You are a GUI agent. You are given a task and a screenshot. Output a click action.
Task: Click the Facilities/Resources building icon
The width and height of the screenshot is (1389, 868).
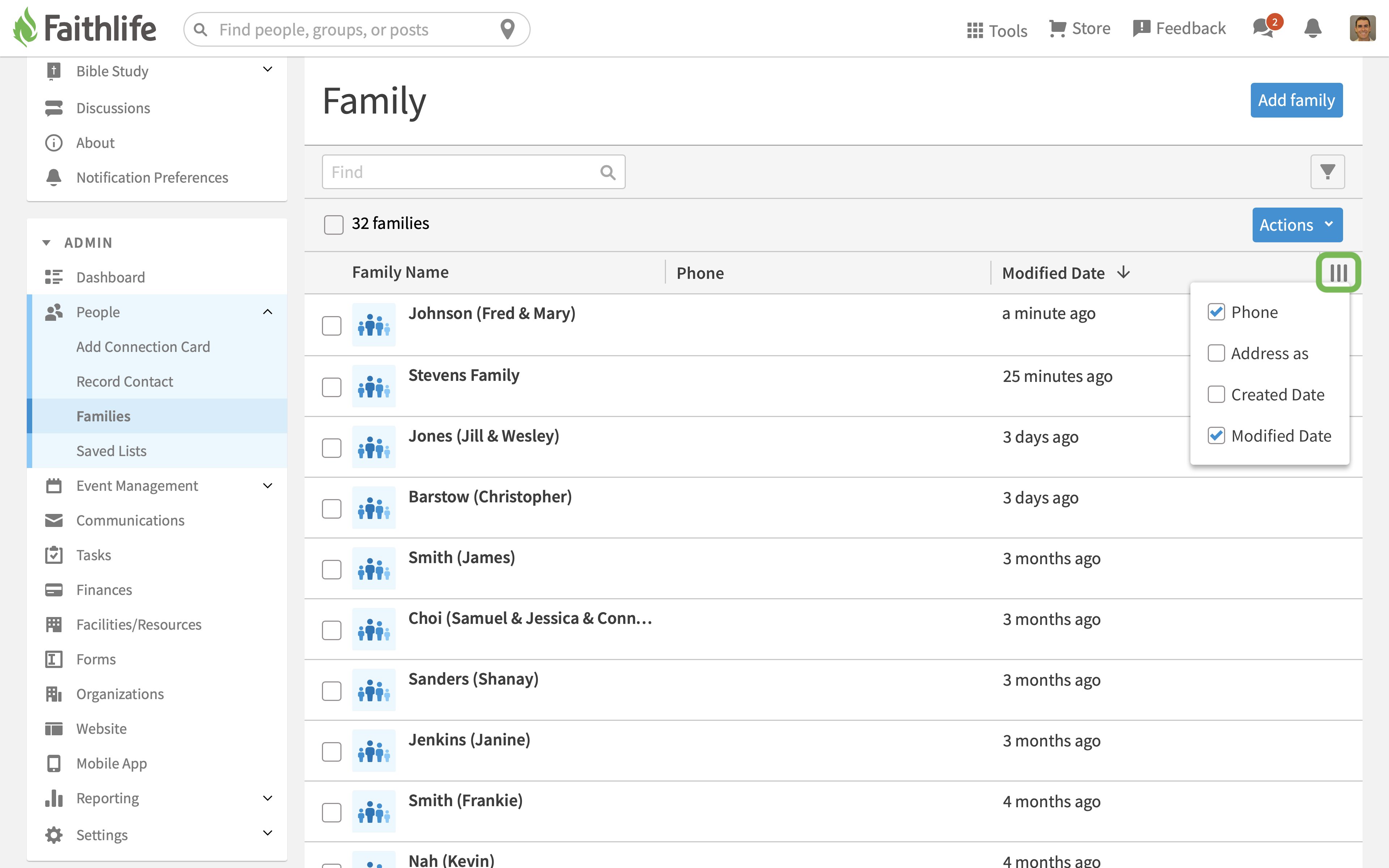click(x=54, y=625)
